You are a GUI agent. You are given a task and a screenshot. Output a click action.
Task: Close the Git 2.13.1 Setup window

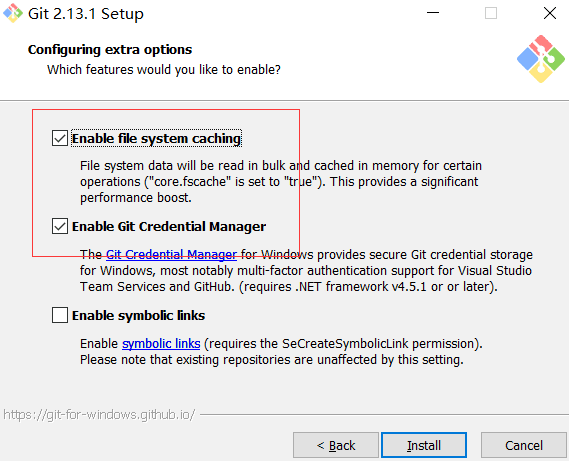tap(550, 13)
